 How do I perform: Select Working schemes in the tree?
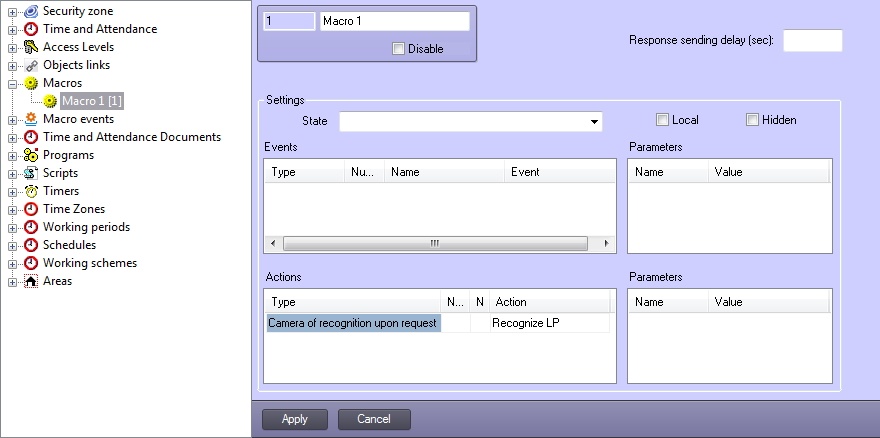tap(90, 263)
